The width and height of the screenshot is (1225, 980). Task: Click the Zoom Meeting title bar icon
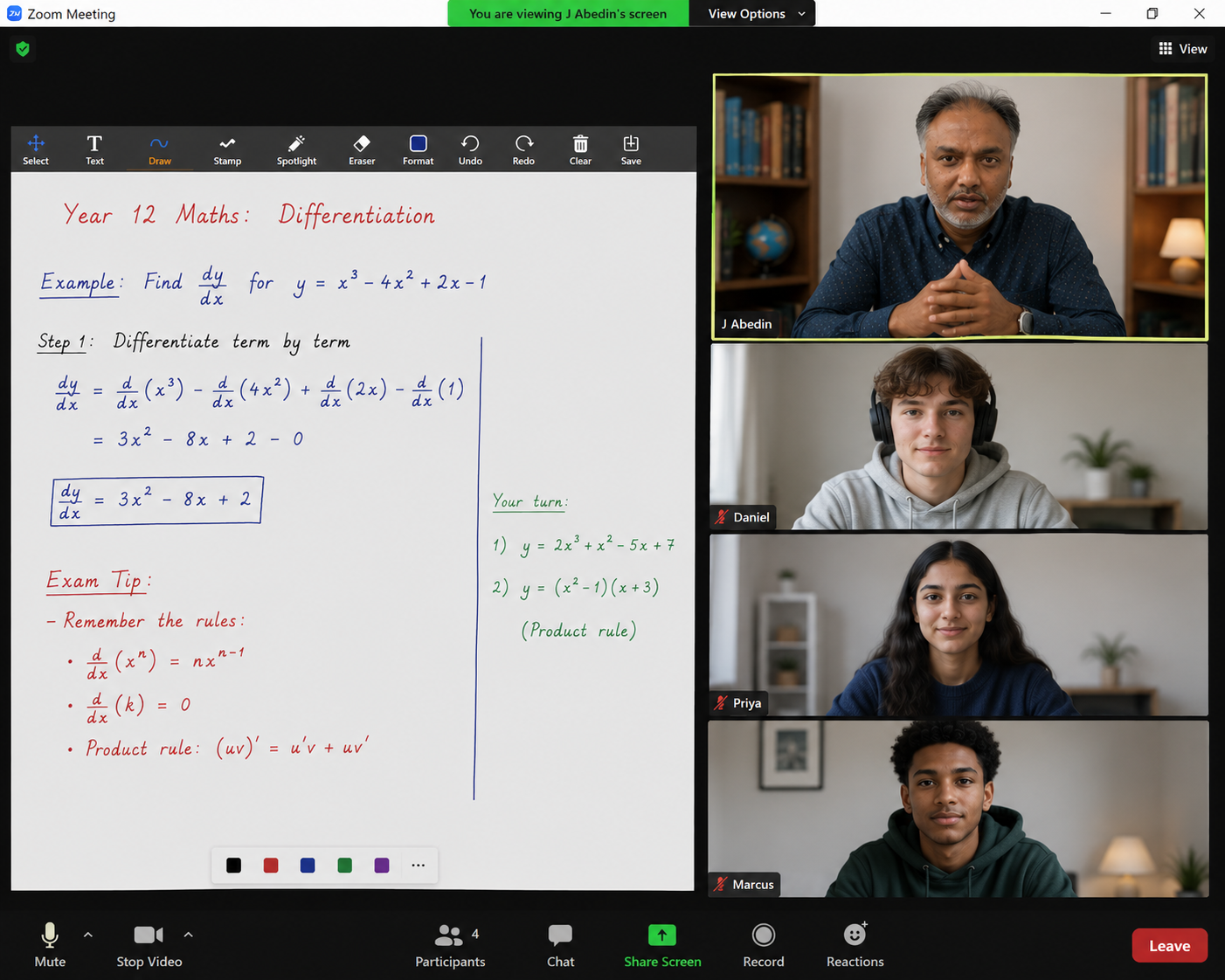[x=14, y=13]
